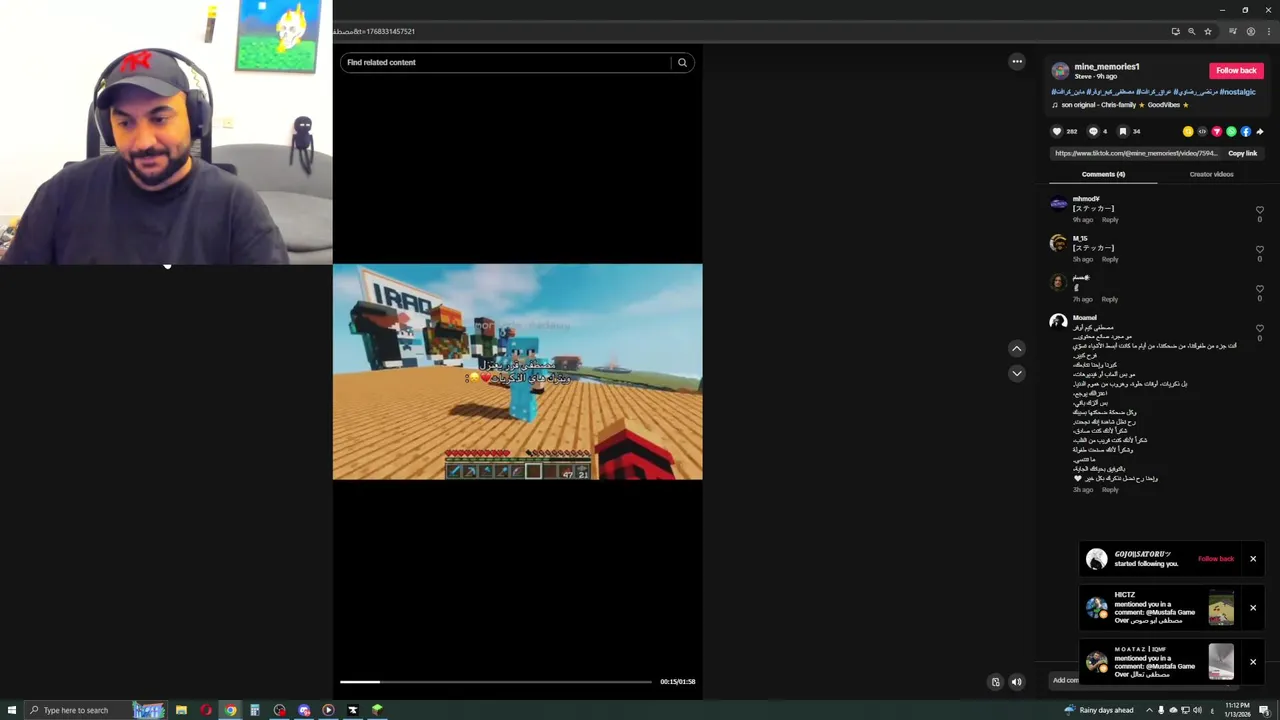Open mine_memories1 profile avatar
Image resolution: width=1280 pixels, height=720 pixels.
1060,71
